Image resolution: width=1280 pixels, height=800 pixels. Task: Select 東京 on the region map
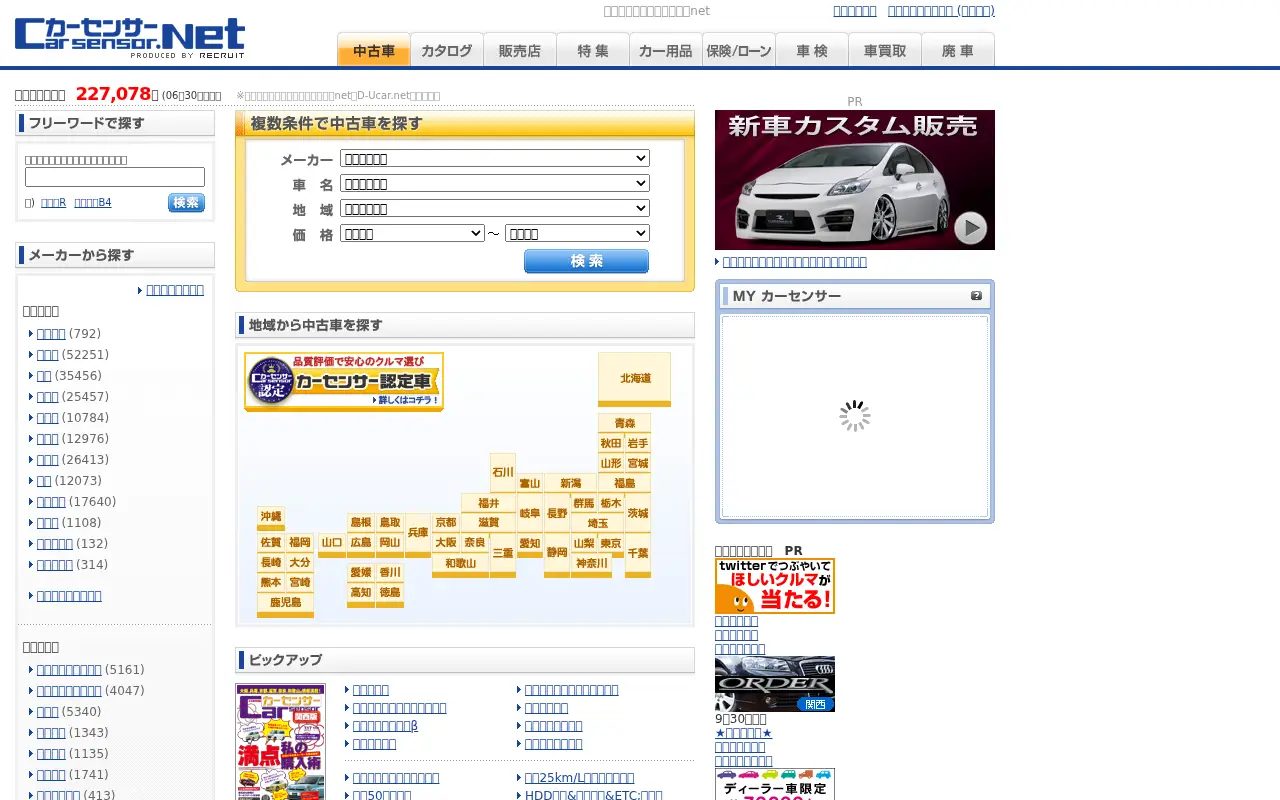(611, 544)
